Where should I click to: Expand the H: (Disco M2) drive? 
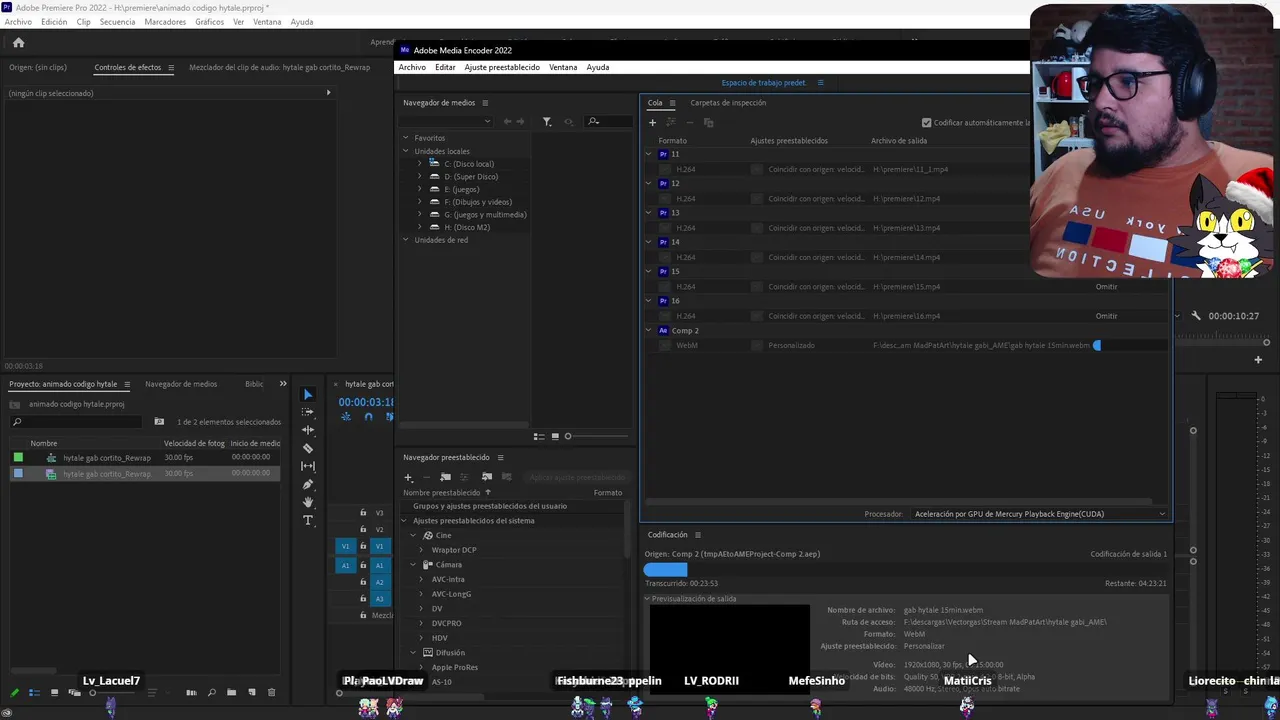(x=419, y=227)
